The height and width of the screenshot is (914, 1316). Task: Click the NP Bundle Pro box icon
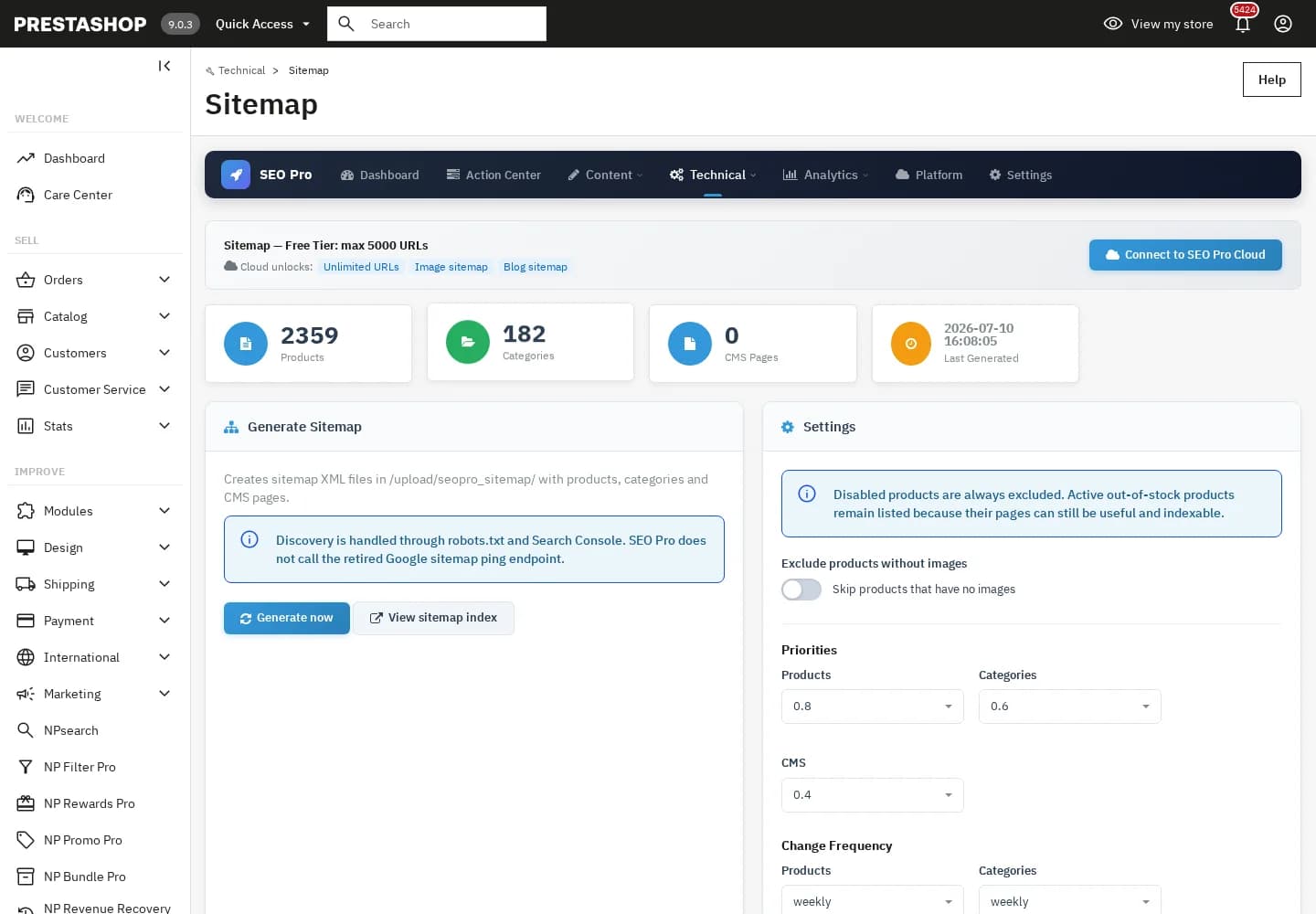[x=26, y=877]
